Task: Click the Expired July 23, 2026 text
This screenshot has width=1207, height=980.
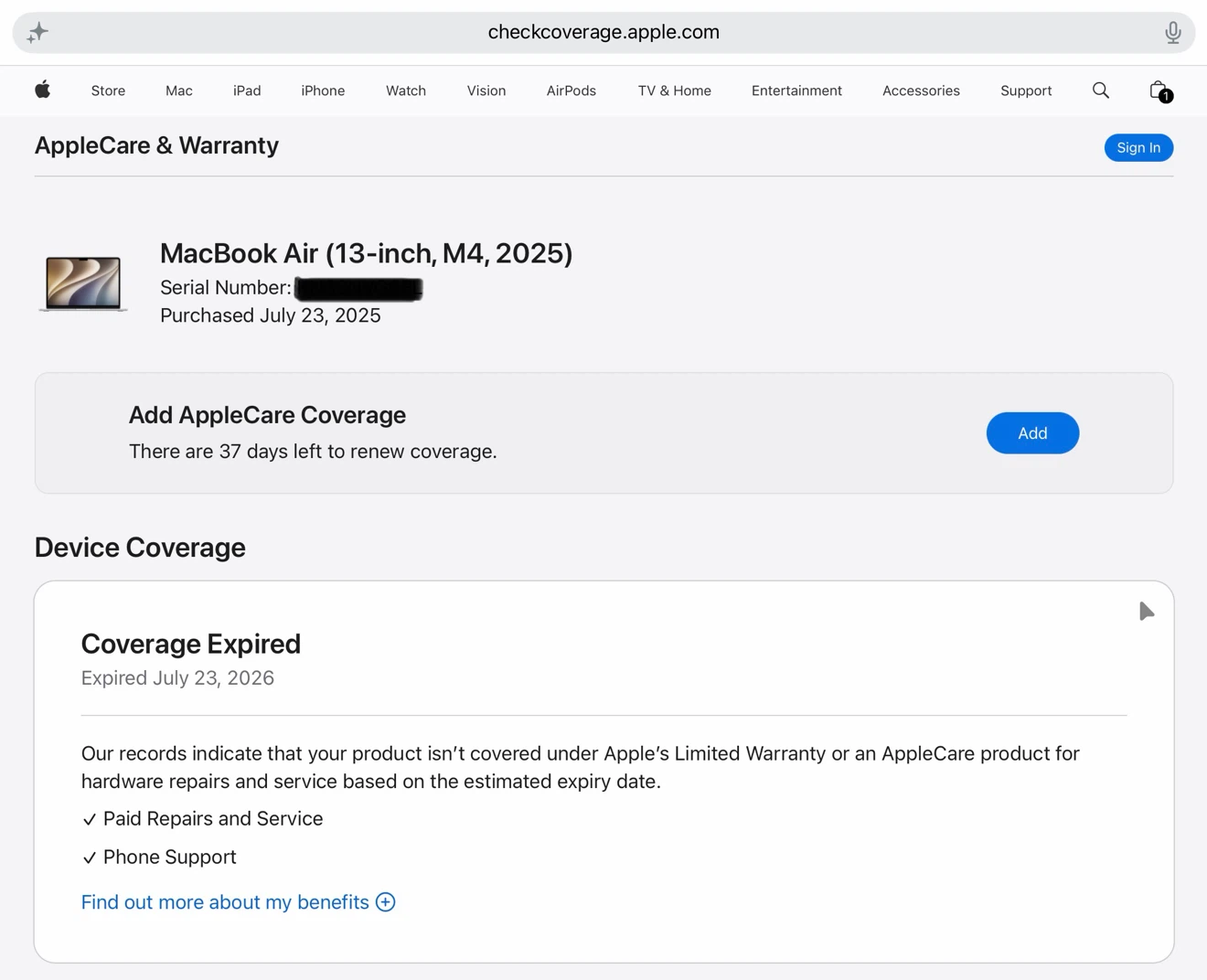Action: click(177, 677)
